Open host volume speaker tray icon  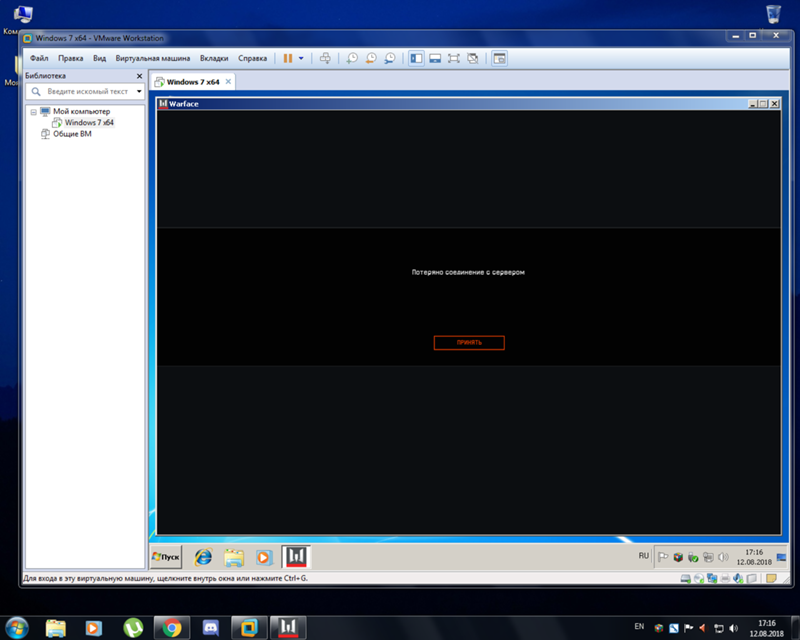click(x=734, y=628)
